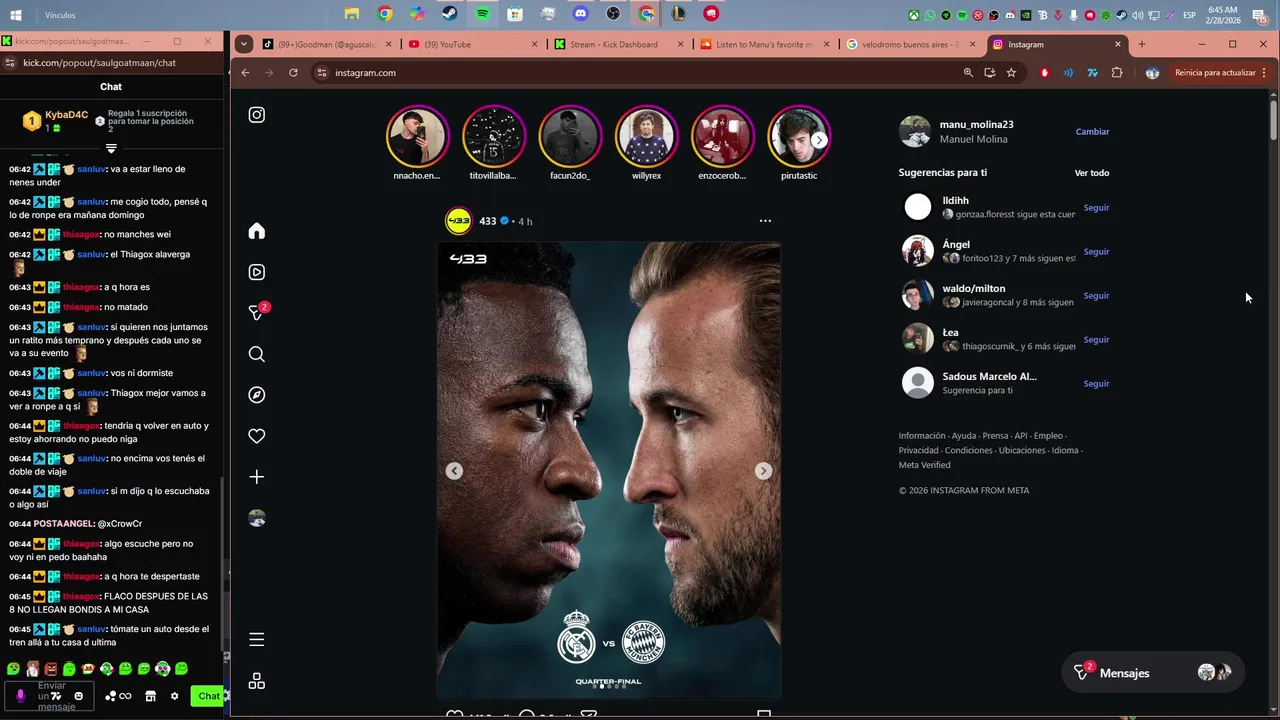The height and width of the screenshot is (720, 1280).
Task: Open Kick chat settings gear
Action: (x=174, y=696)
